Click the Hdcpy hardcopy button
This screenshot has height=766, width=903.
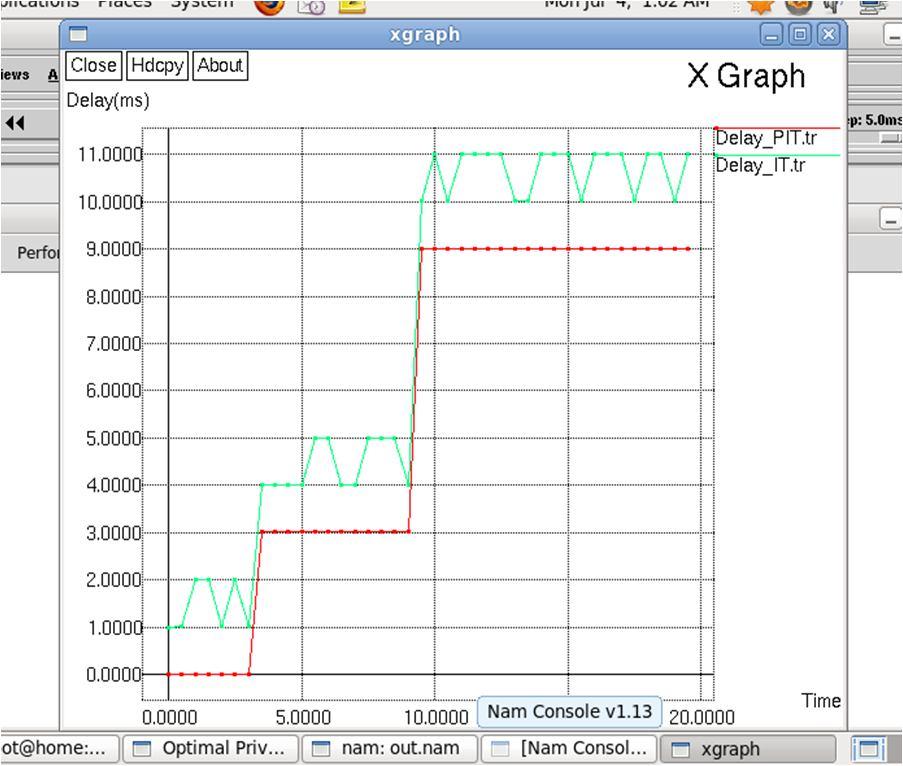pyautogui.click(x=157, y=65)
